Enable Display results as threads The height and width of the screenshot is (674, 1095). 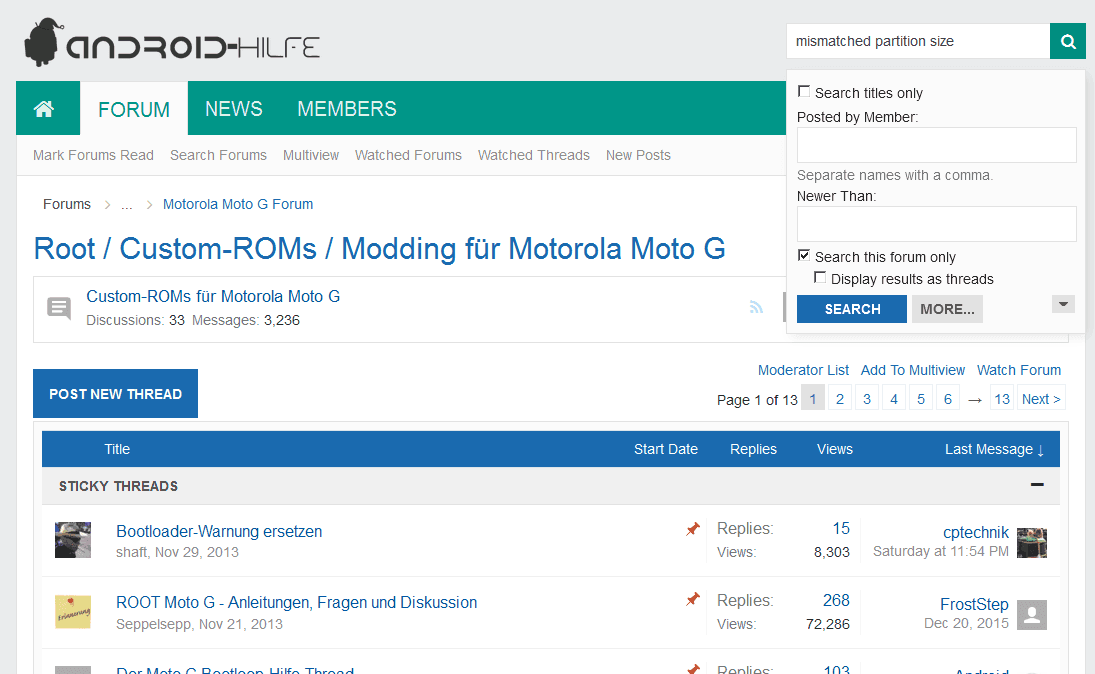tap(820, 277)
